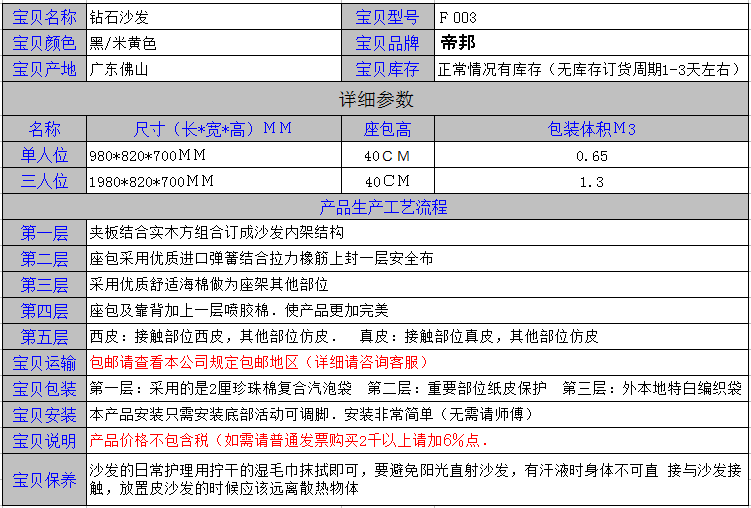
Task: Select the 宝贝运输 row label
Action: 45,362
